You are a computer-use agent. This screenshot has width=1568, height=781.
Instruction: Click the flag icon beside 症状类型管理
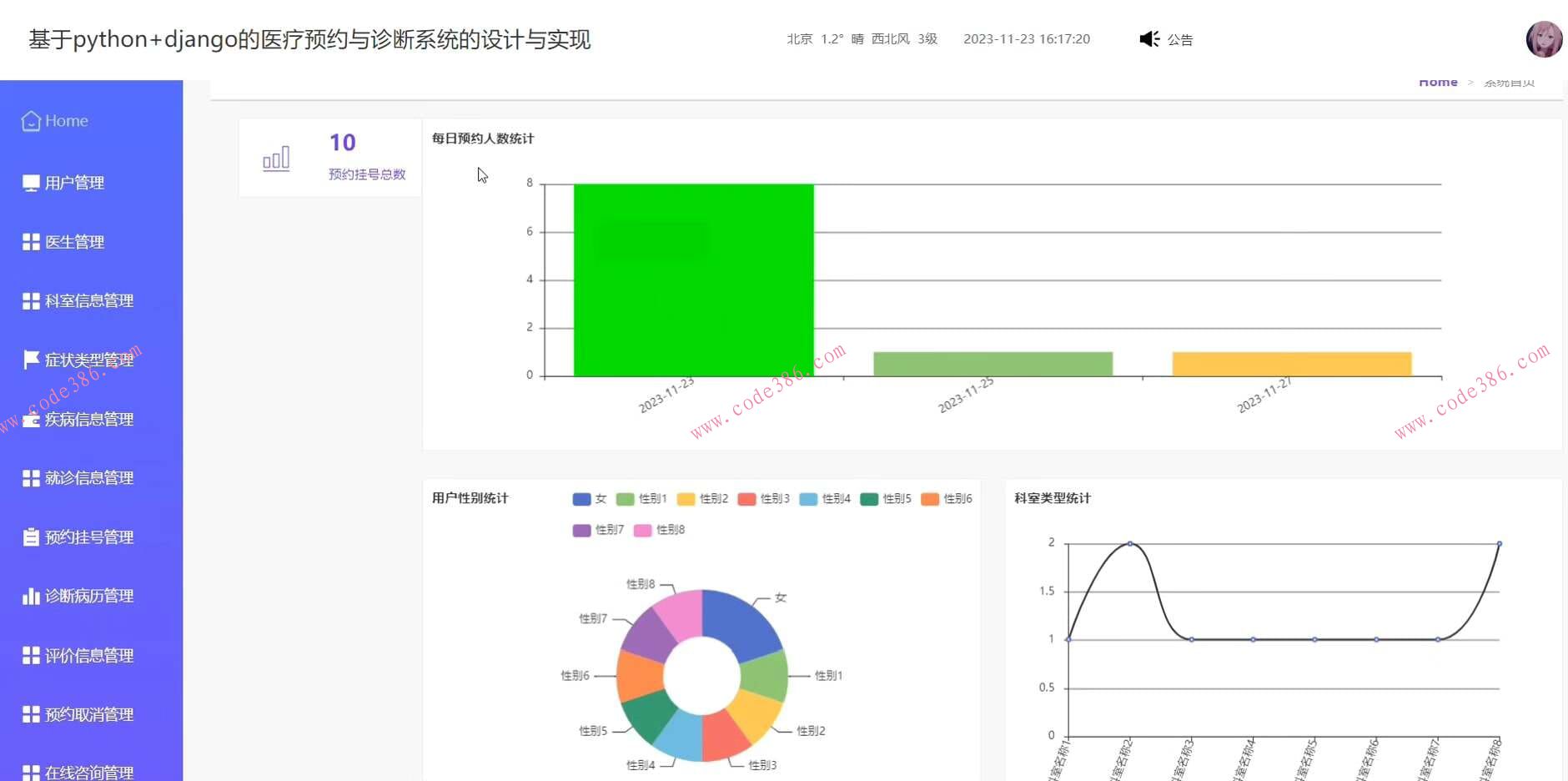coord(31,360)
